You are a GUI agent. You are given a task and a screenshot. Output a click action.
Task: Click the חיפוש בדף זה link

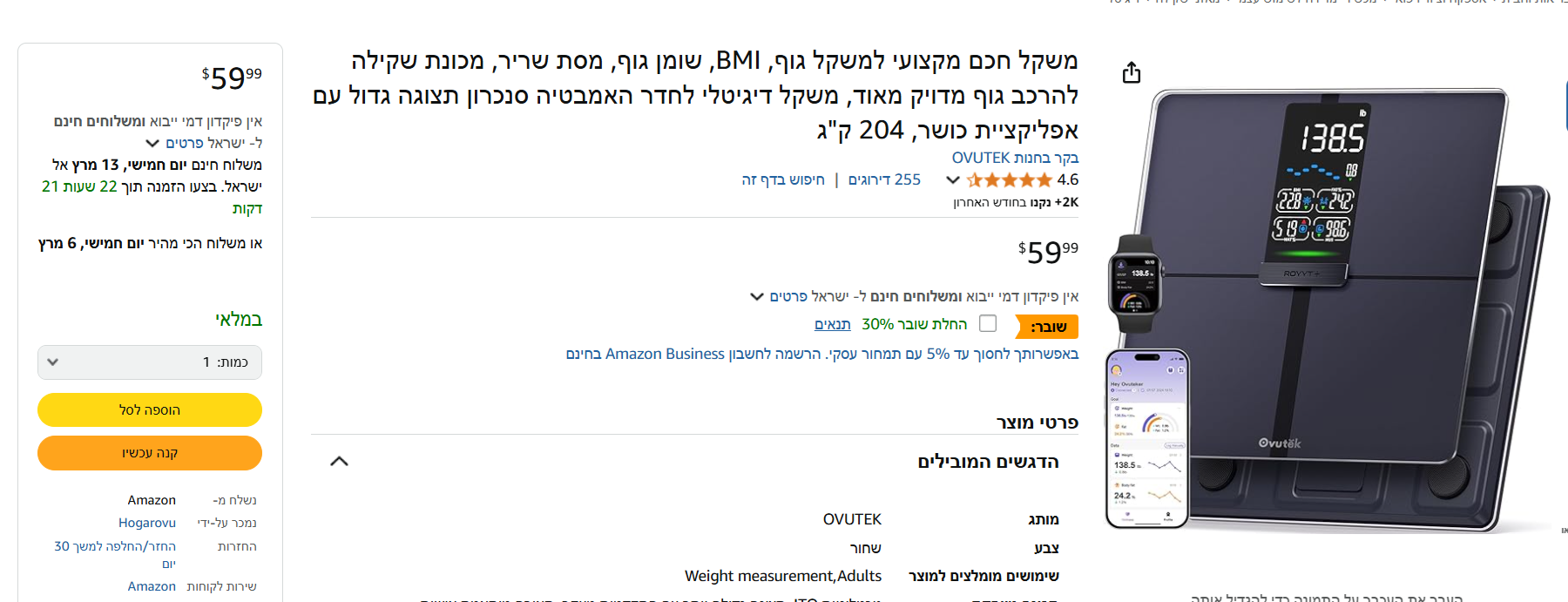coord(783,179)
